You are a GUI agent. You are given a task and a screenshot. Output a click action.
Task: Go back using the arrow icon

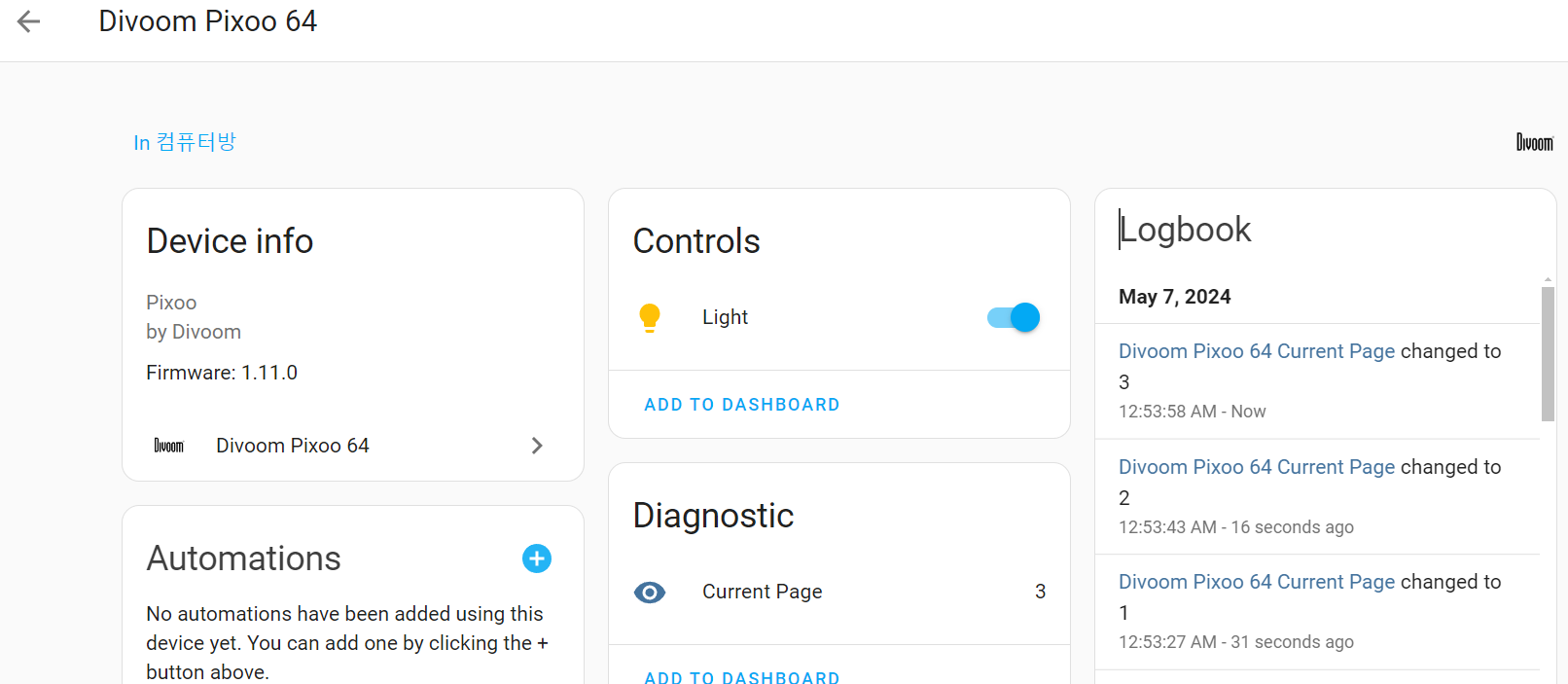point(29,21)
